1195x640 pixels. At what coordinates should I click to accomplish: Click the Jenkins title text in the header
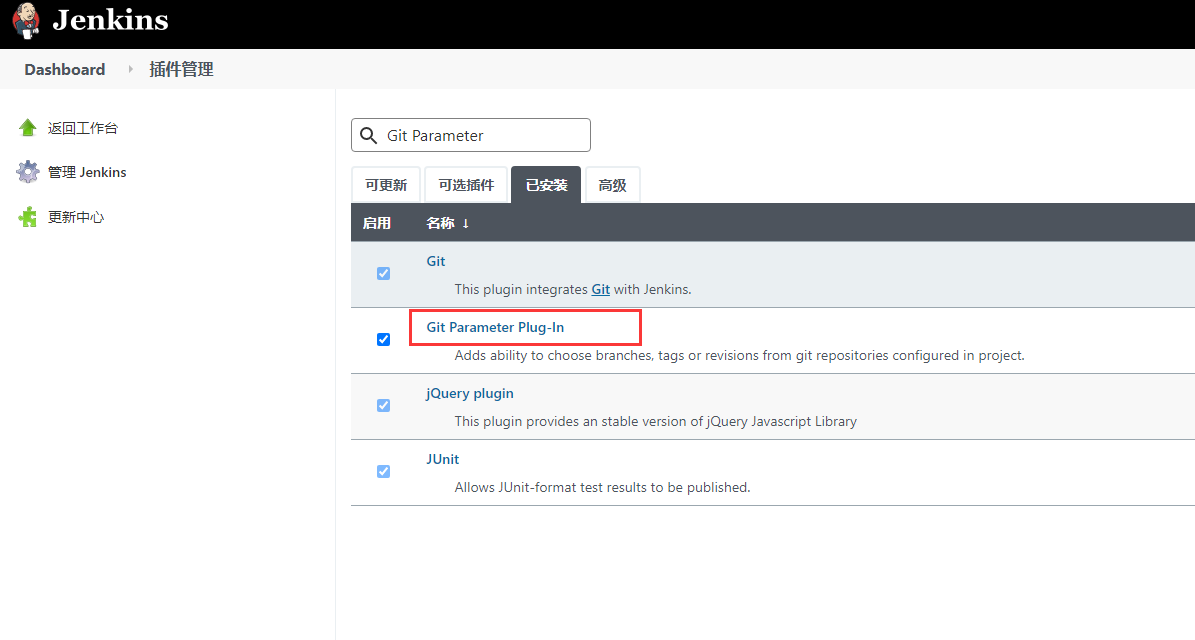coord(111,21)
